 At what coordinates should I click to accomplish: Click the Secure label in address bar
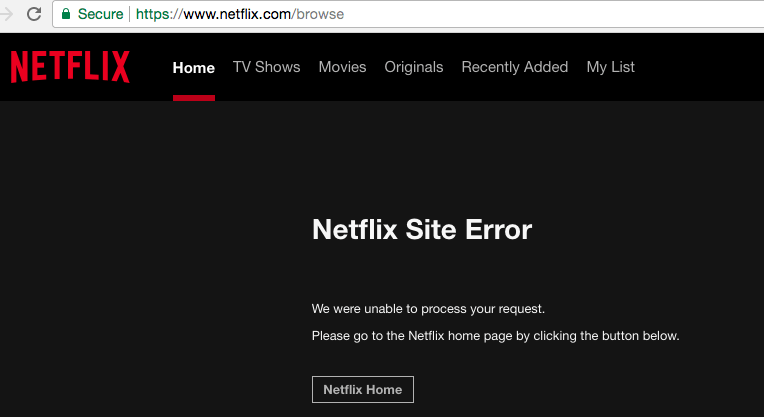[x=100, y=14]
